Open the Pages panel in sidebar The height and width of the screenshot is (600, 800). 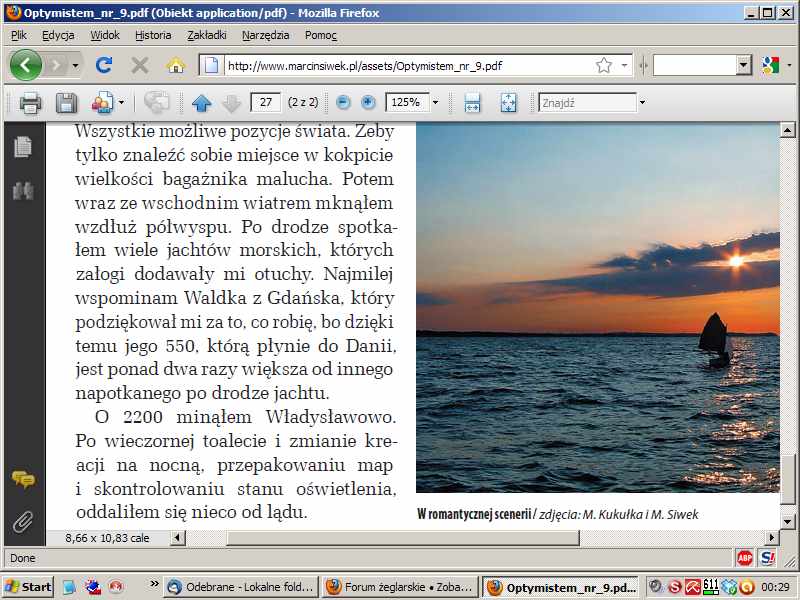(22, 148)
